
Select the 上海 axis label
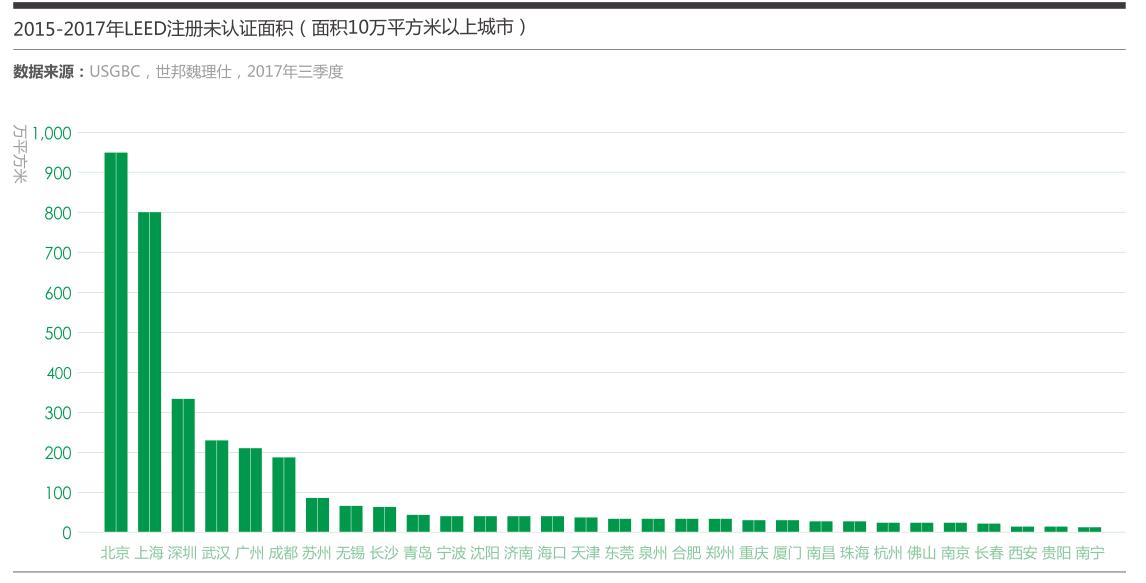[x=149, y=553]
